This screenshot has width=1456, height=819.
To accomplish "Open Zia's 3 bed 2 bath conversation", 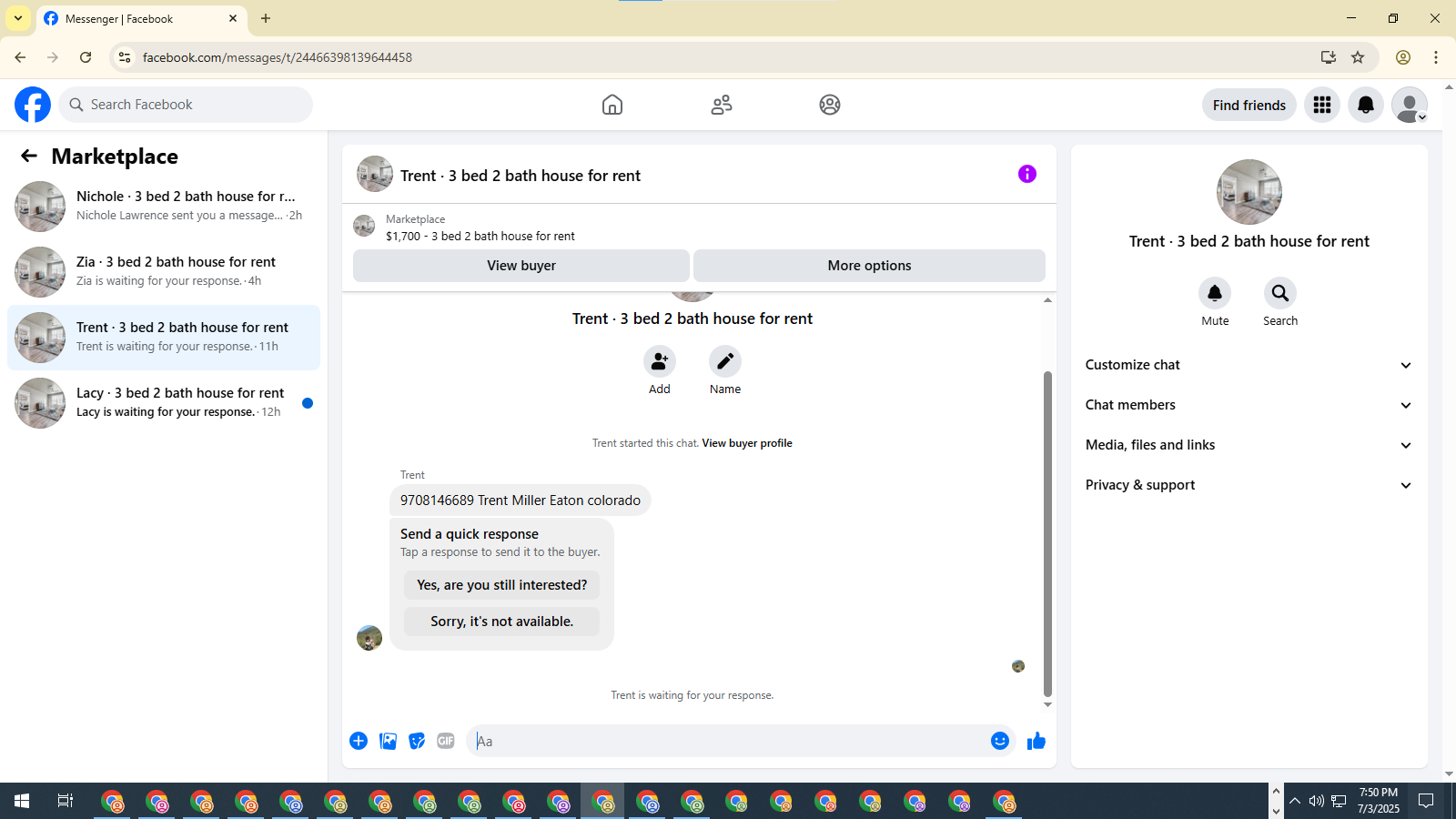I will [x=164, y=272].
